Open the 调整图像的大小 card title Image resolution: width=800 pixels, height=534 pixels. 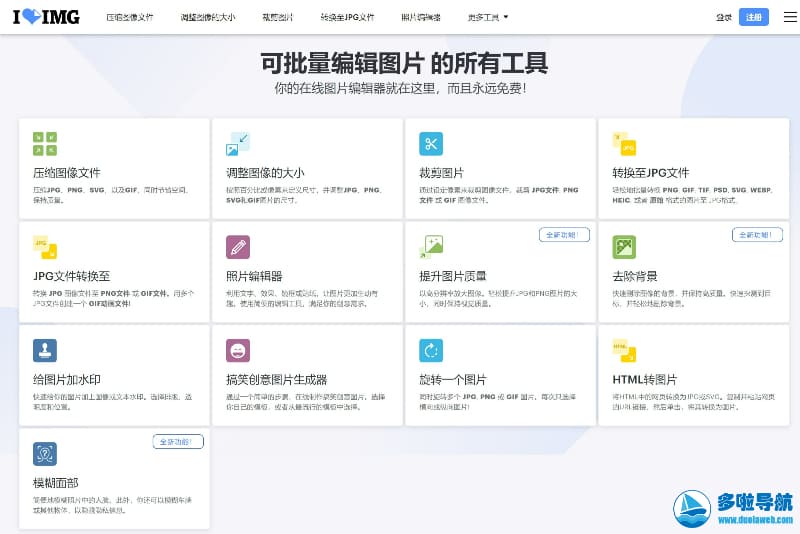265,173
